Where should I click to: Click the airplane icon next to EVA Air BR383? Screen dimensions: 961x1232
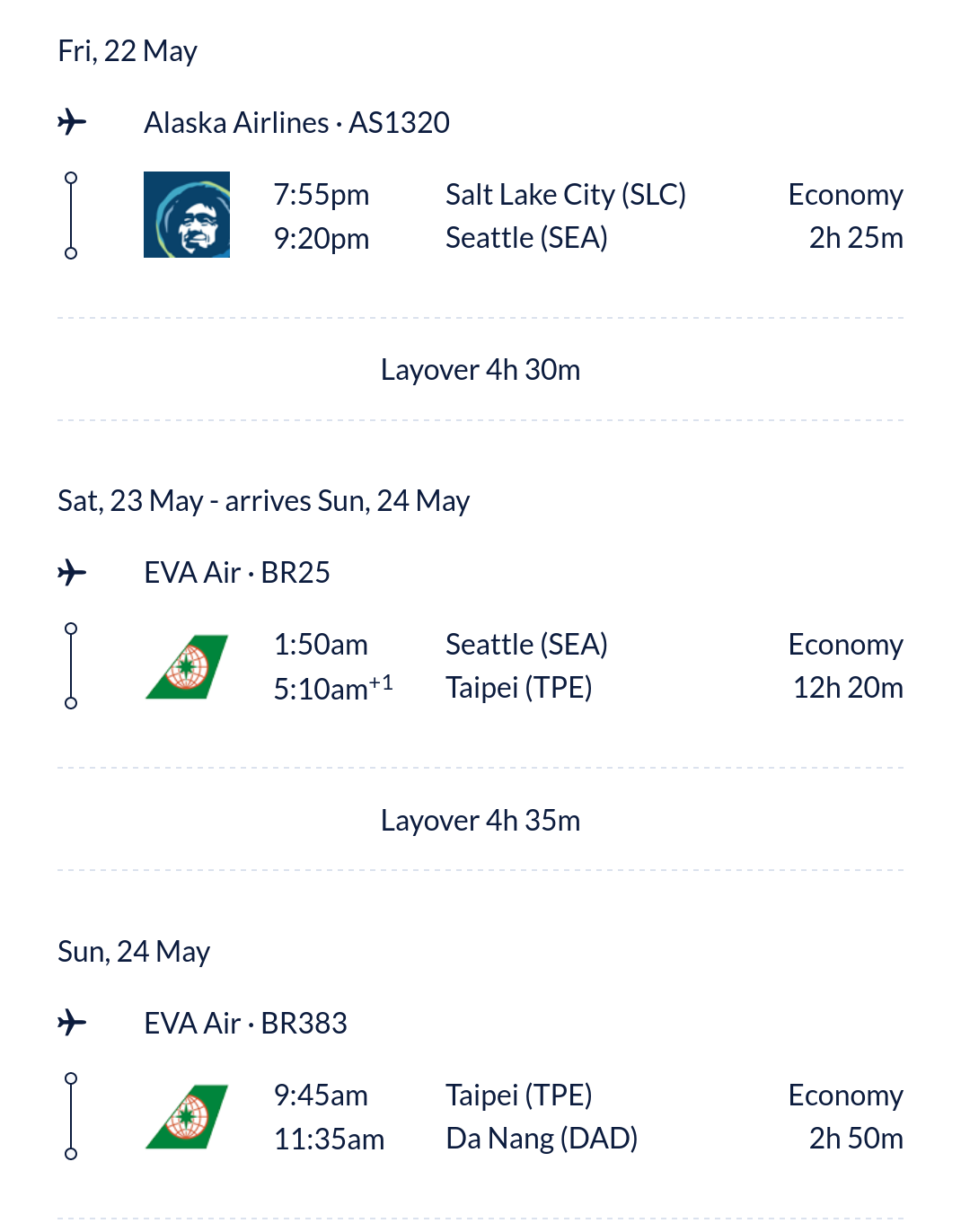point(72,1022)
